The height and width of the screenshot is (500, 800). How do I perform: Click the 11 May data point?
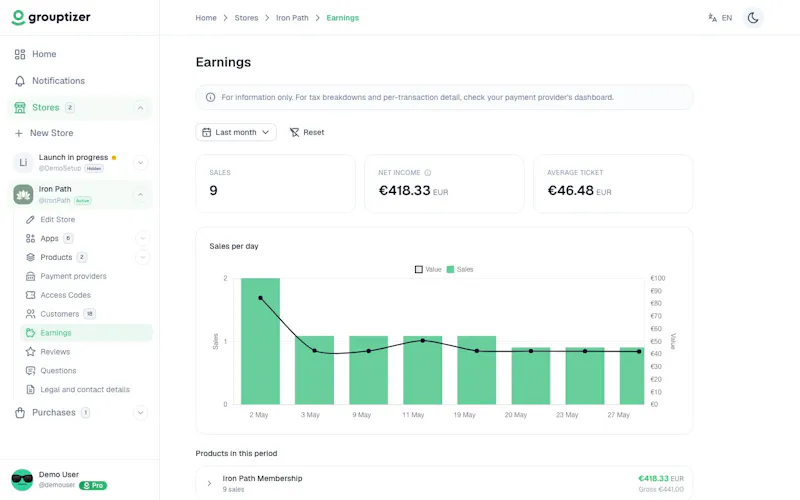pos(422,340)
